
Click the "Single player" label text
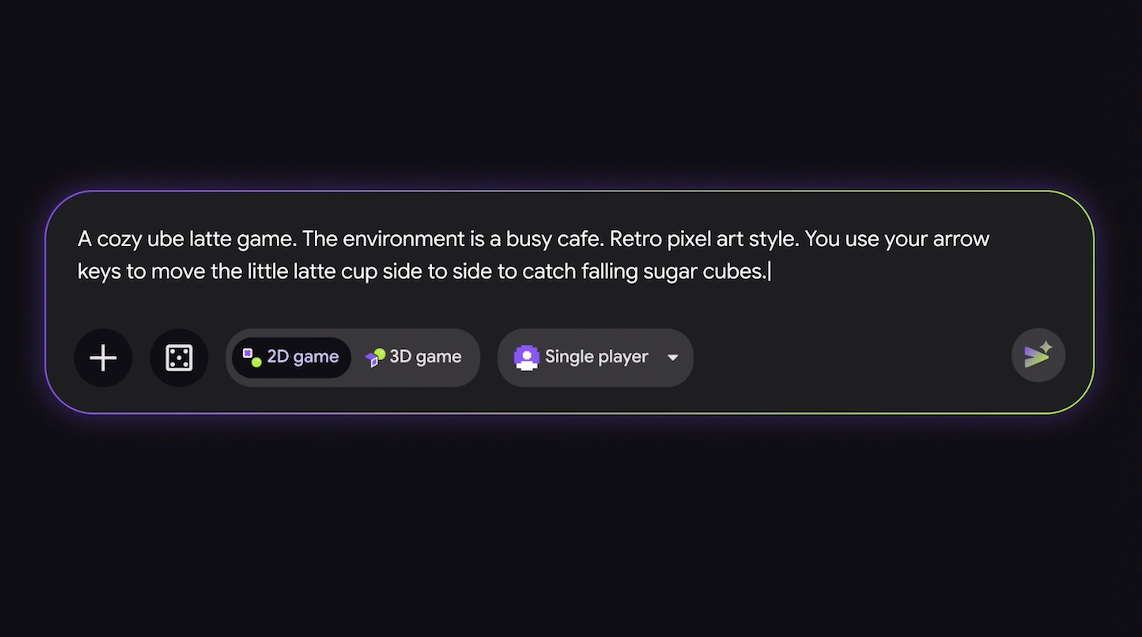tap(596, 357)
